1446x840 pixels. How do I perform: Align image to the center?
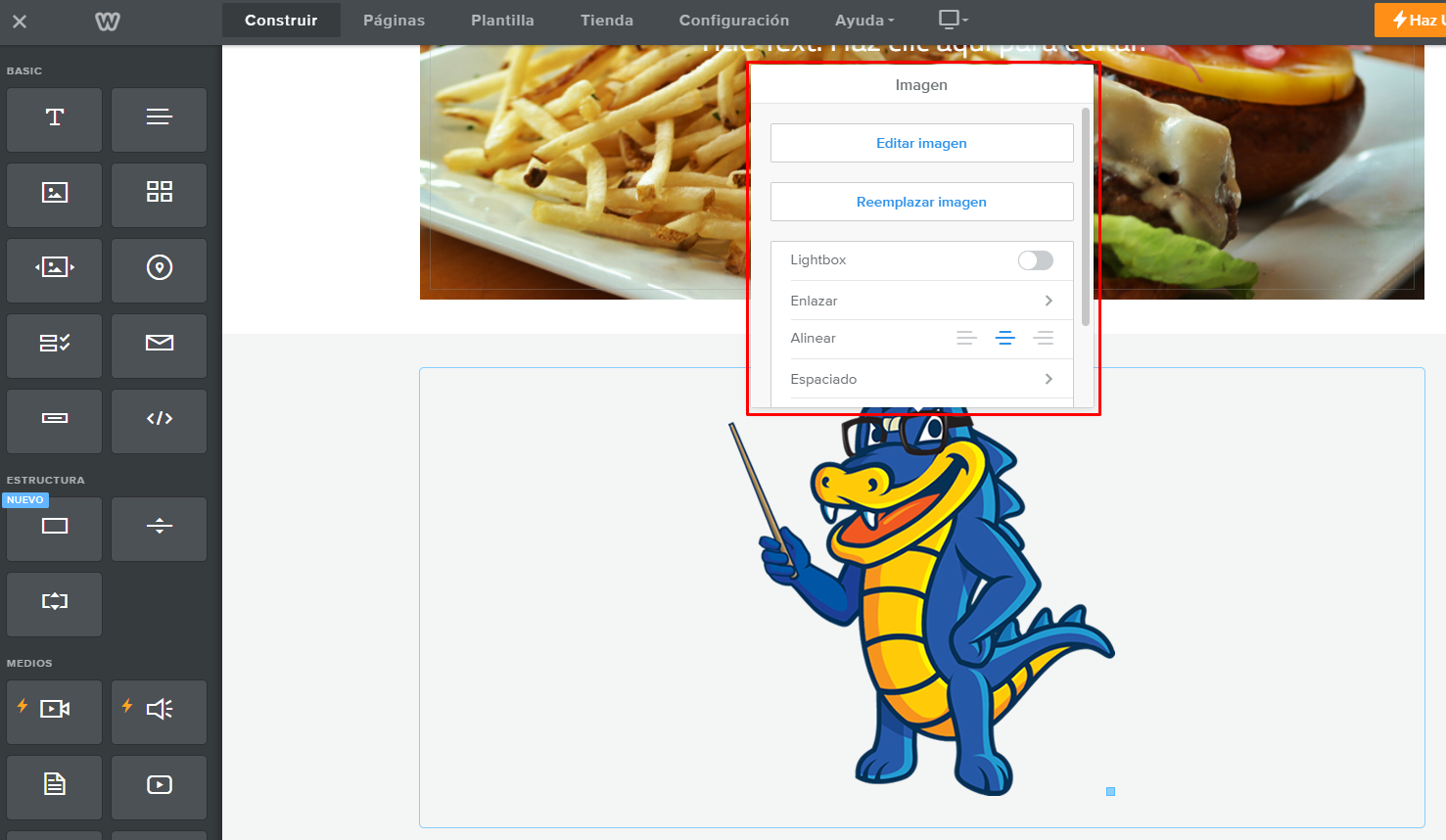1004,339
